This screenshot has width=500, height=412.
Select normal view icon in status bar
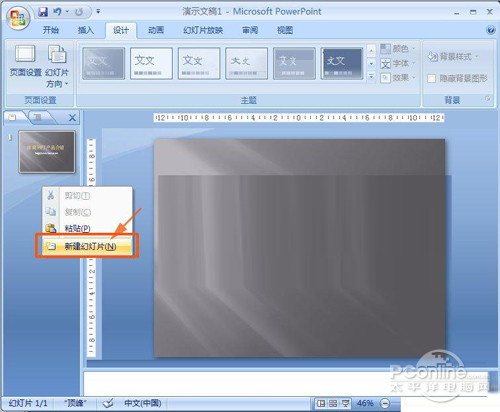(x=321, y=404)
